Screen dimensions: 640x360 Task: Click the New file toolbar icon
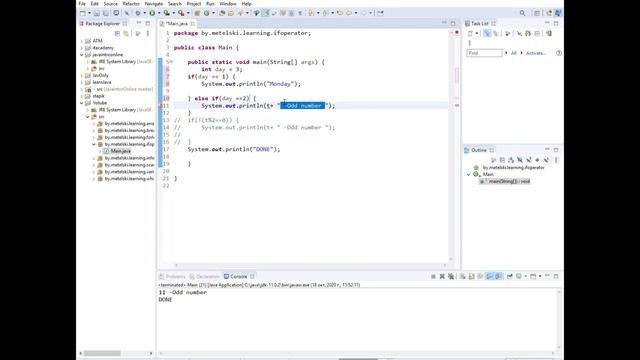82,13
